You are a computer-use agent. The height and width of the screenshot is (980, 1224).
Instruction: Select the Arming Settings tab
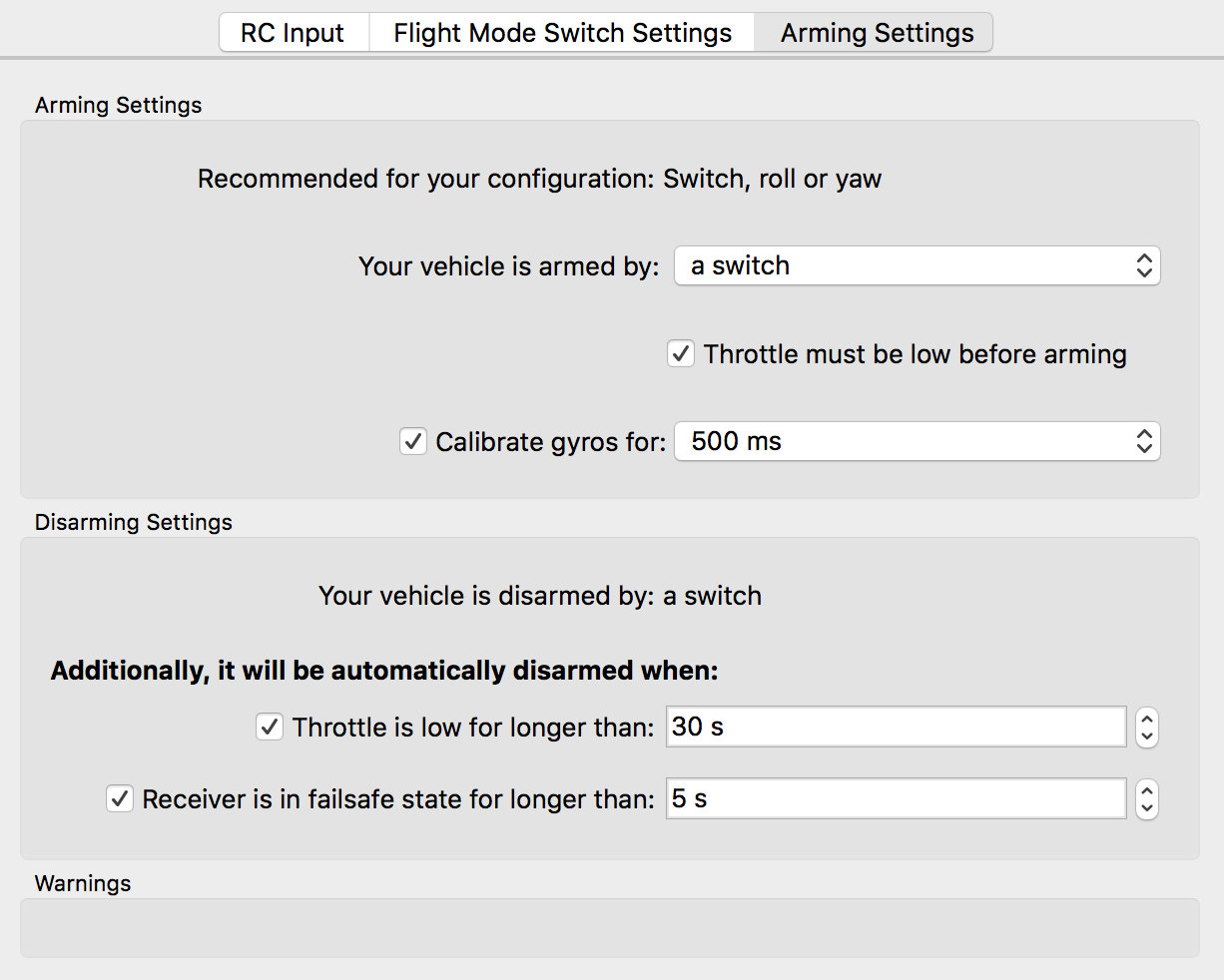(x=875, y=32)
